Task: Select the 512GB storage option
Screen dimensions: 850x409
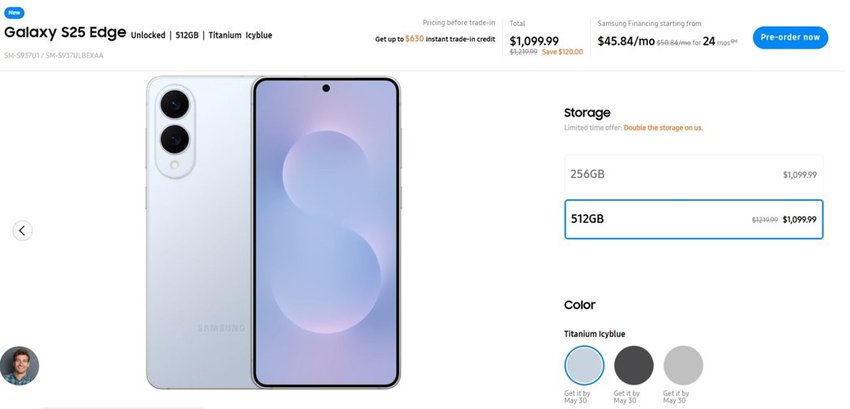Action: coord(693,219)
